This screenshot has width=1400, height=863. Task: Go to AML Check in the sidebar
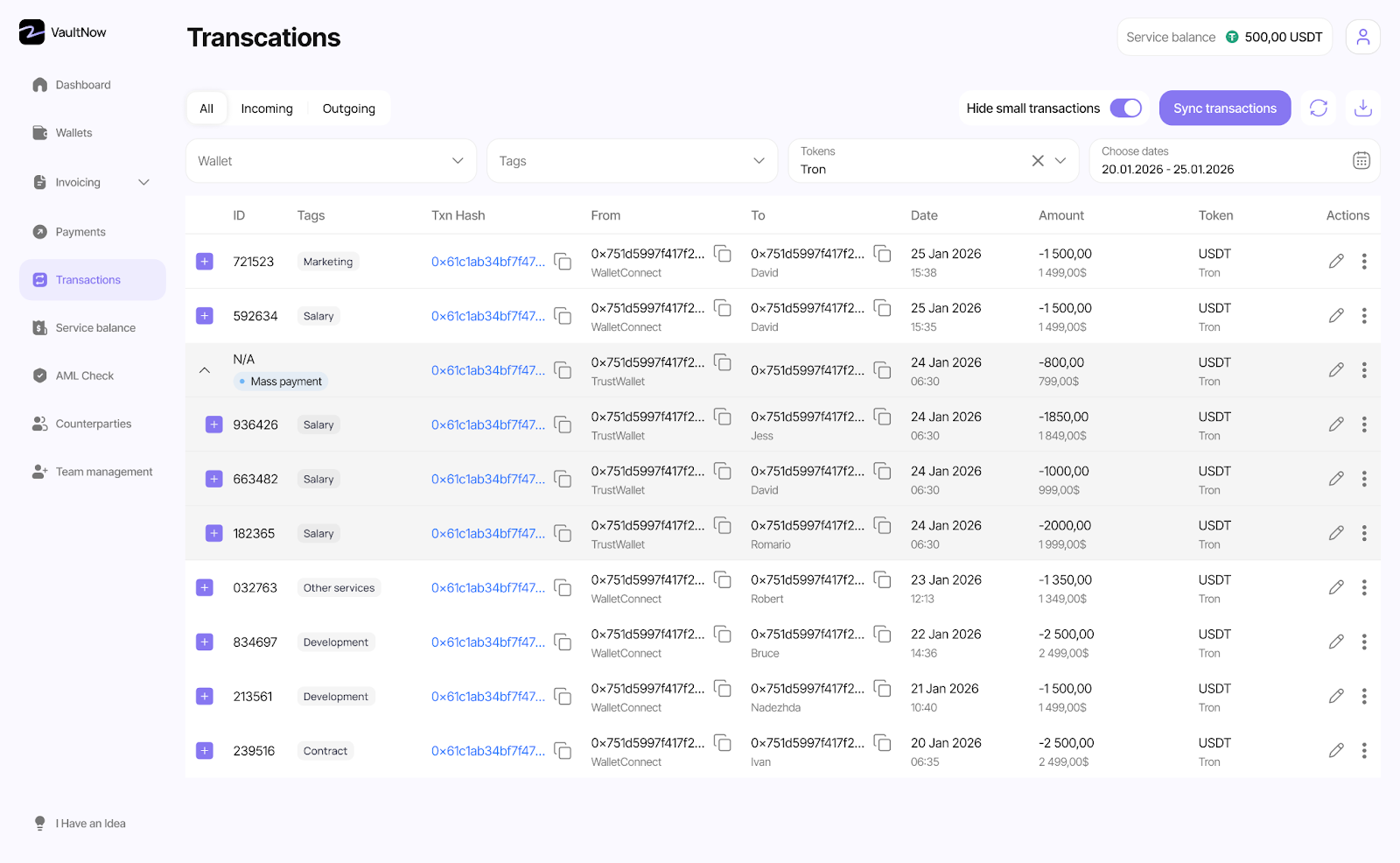pos(85,375)
